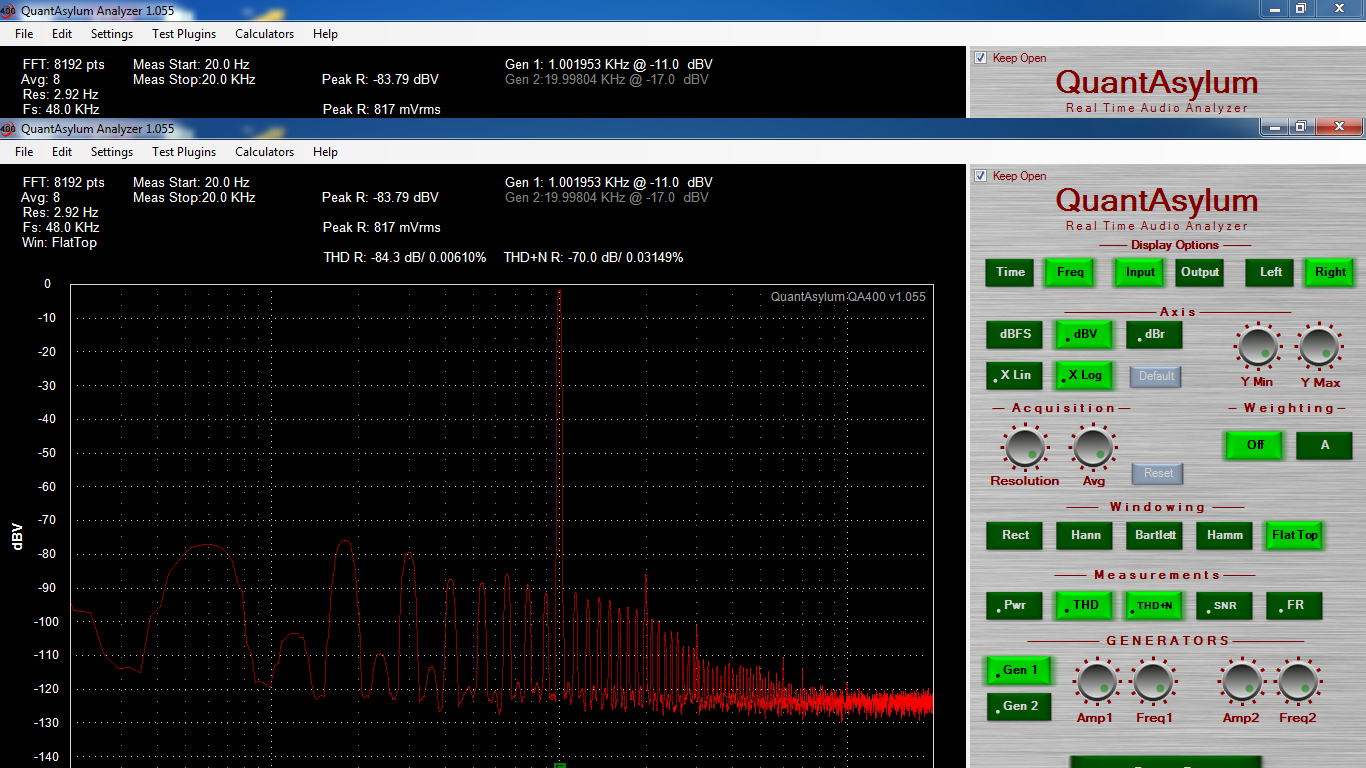1366x768 pixels.
Task: Open Calculators menu in back window
Action: coord(265,34)
